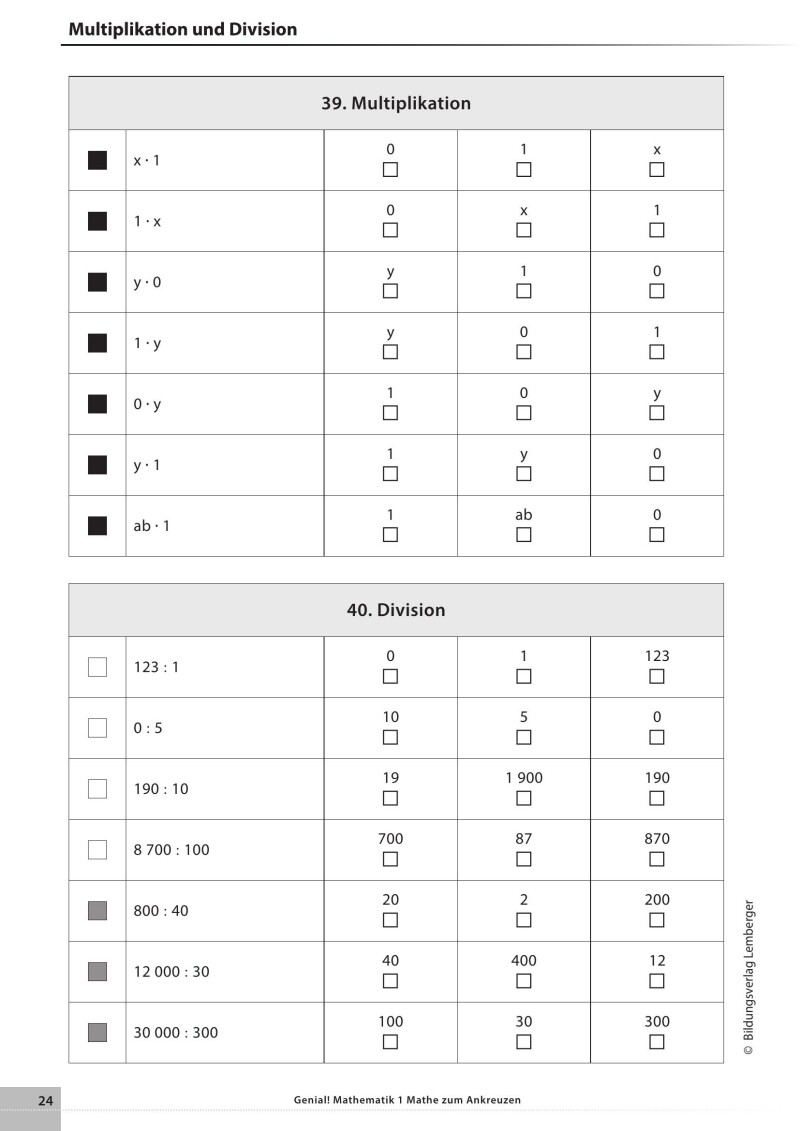Click the 40. Division table header
The height and width of the screenshot is (1131, 800).
click(396, 610)
